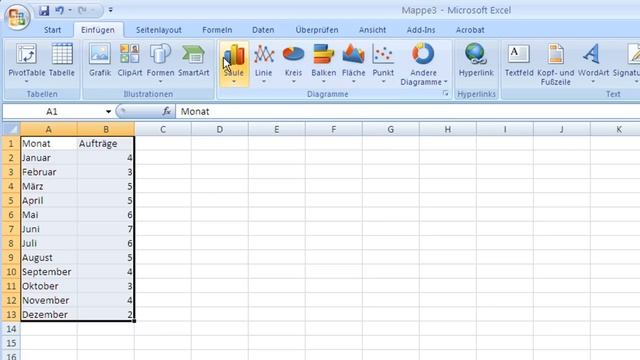Save workbook via quick access toolbar

click(x=44, y=10)
